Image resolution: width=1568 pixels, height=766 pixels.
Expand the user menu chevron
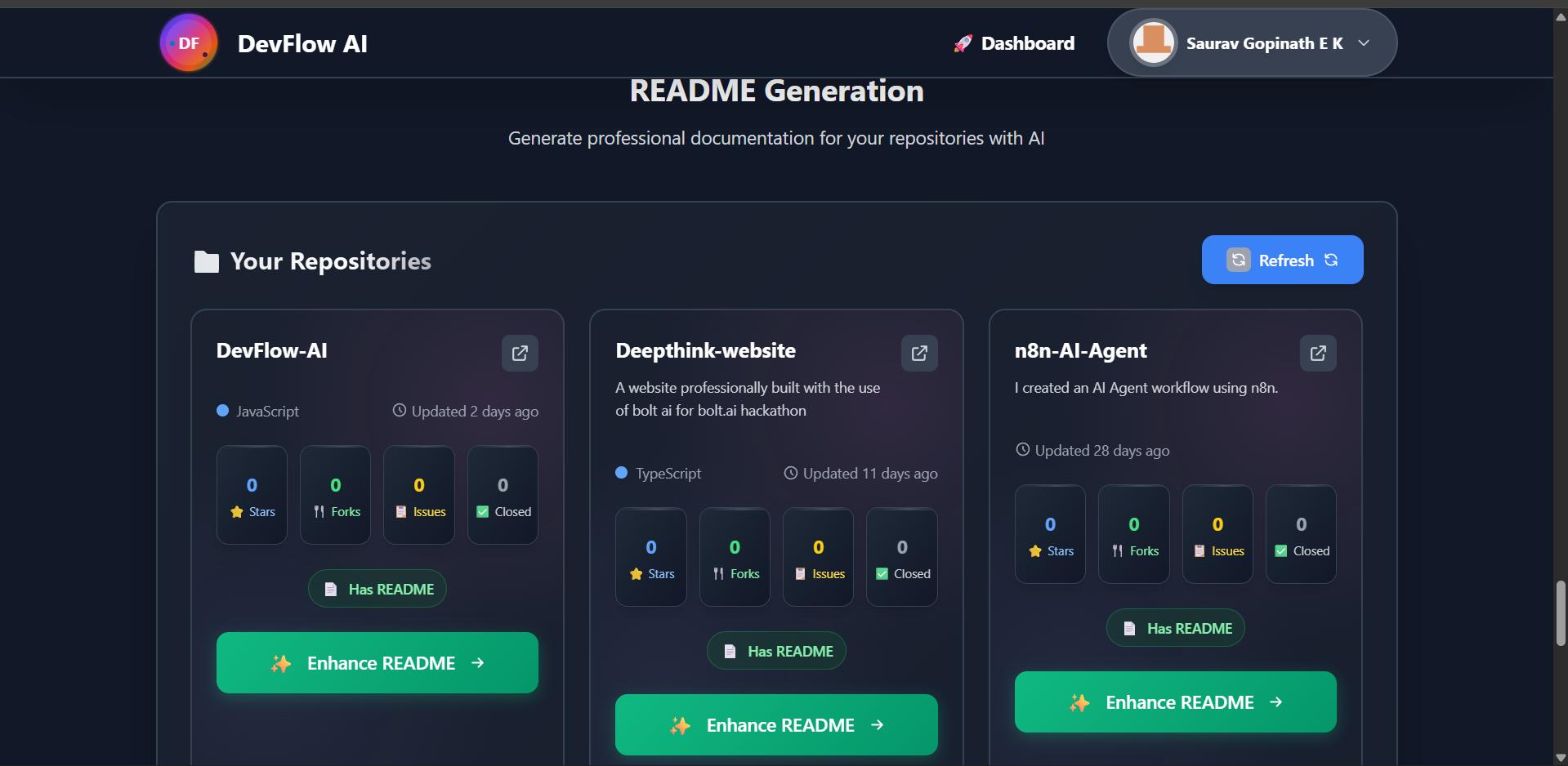[x=1364, y=43]
